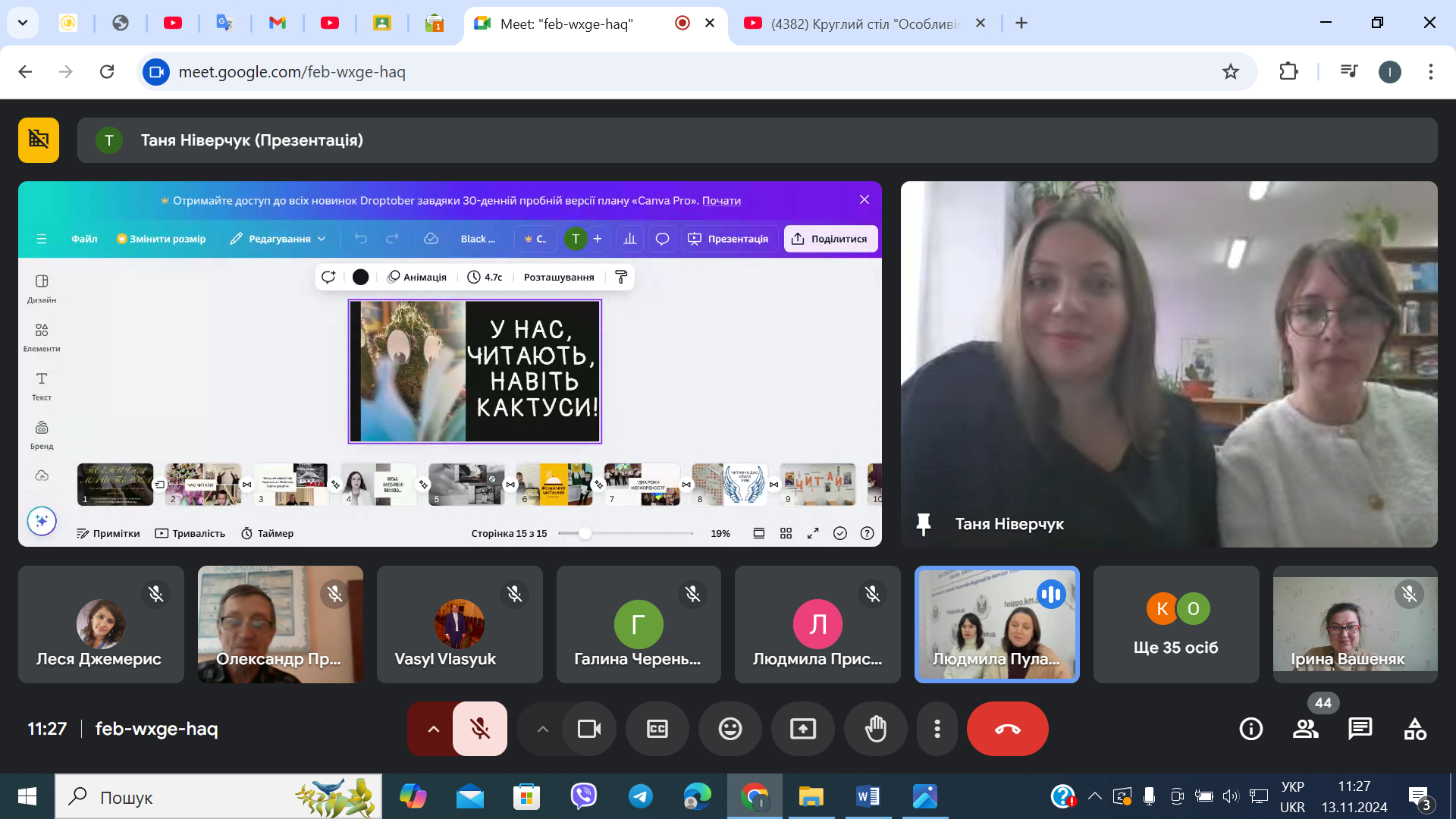Open meeting chat panel

1360,729
